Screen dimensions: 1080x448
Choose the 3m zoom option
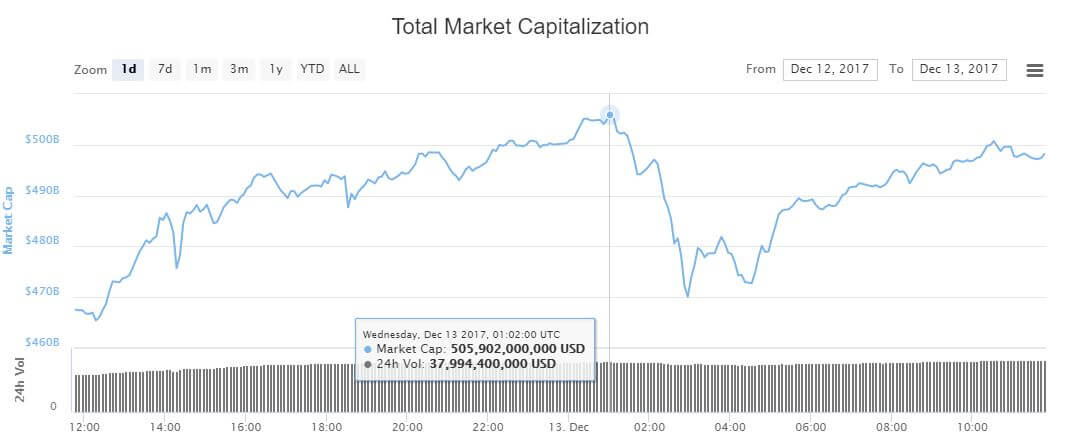[x=239, y=69]
